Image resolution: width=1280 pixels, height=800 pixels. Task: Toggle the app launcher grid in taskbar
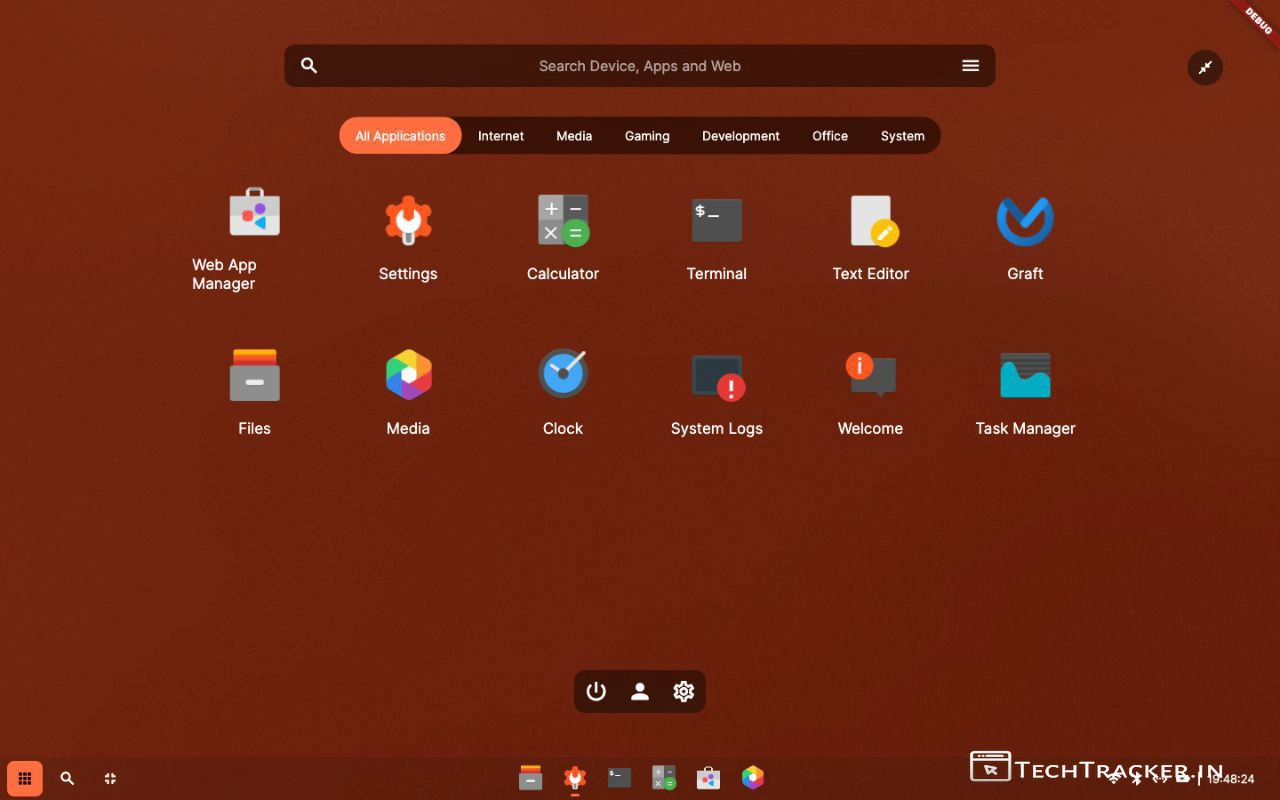coord(25,778)
